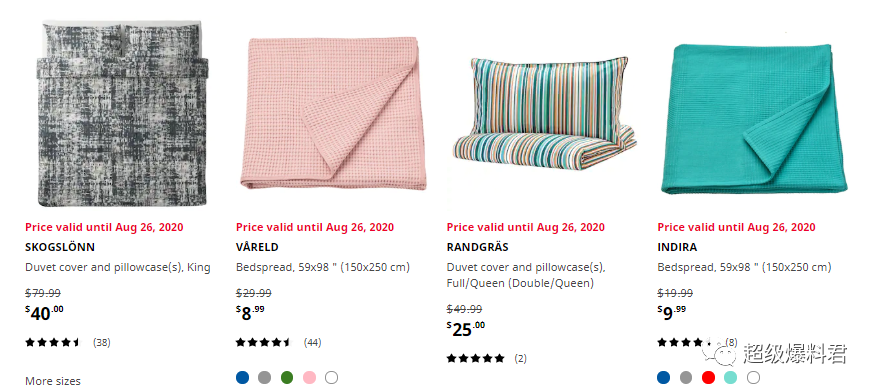Screen dimensions: 876x392
Task: Pick the turquoise color swatch for INDIRA
Action: tap(731, 378)
